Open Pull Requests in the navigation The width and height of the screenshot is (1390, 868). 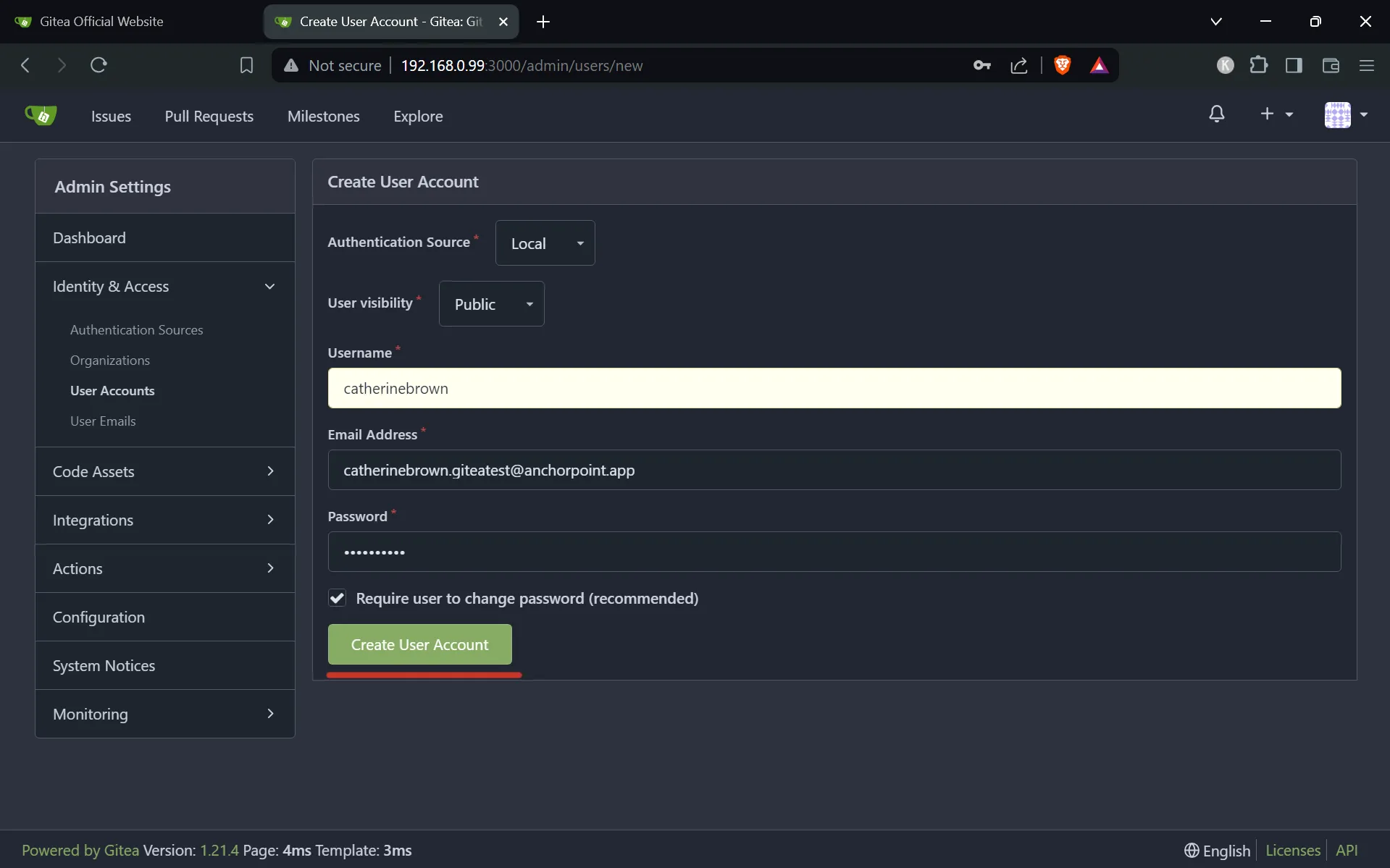[209, 116]
